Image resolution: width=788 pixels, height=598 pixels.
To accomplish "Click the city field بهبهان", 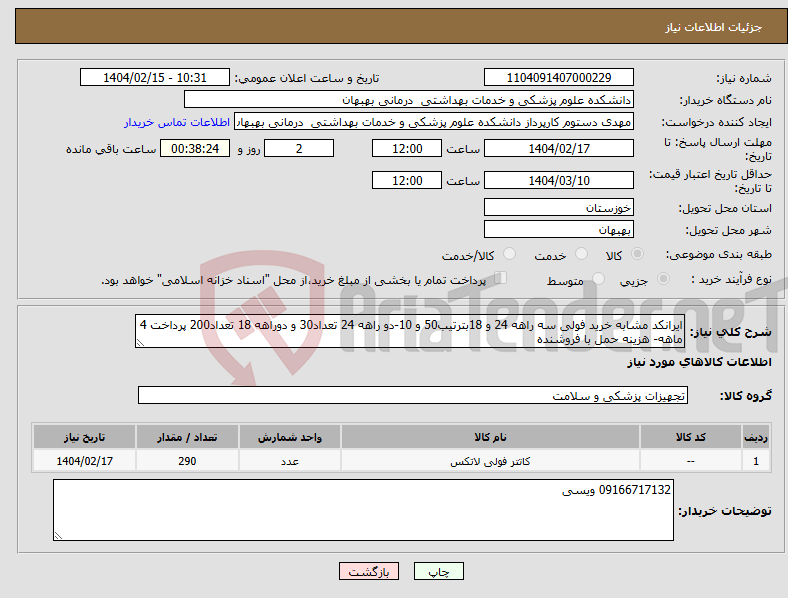I will pyautogui.click(x=558, y=230).
